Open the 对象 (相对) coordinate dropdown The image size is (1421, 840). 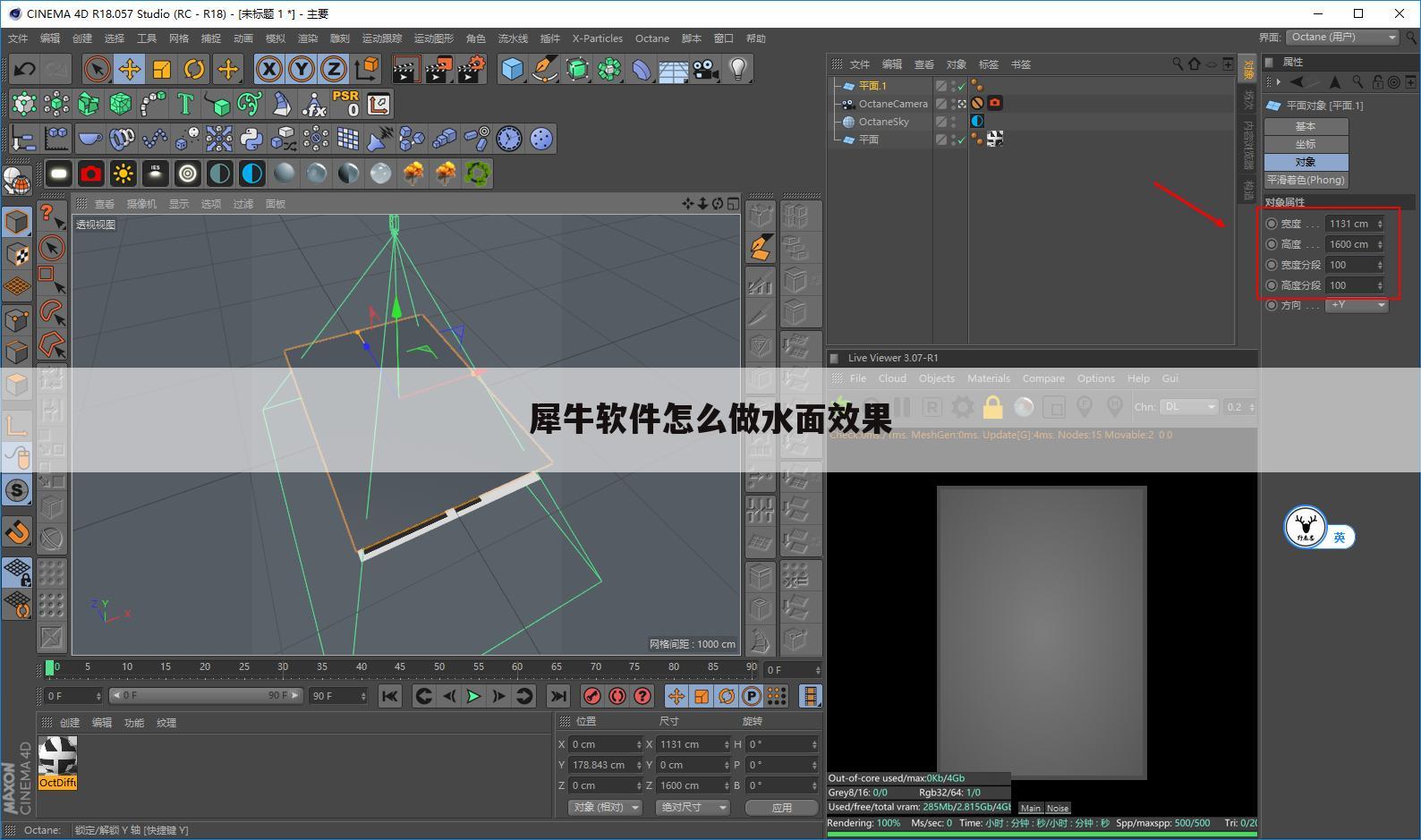point(606,807)
